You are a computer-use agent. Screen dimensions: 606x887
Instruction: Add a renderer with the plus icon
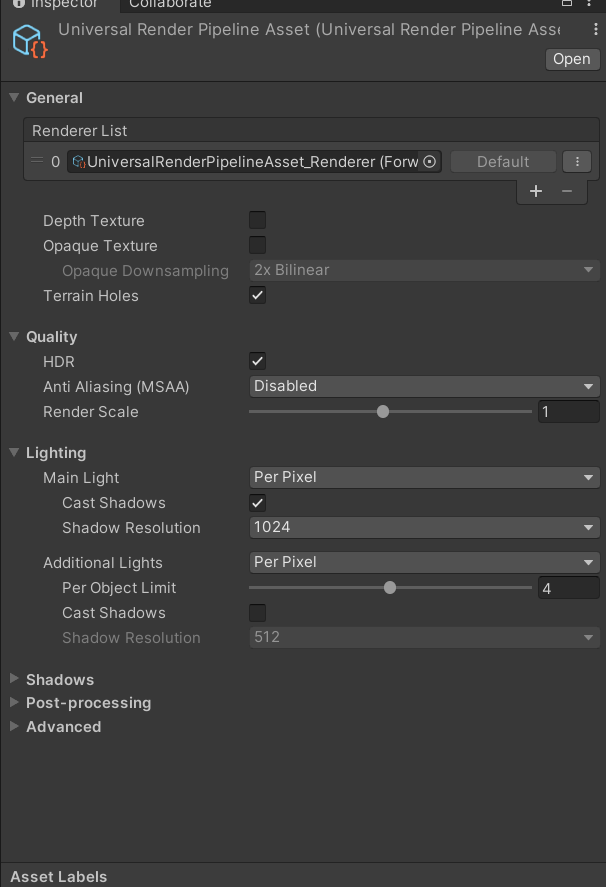[x=536, y=191]
